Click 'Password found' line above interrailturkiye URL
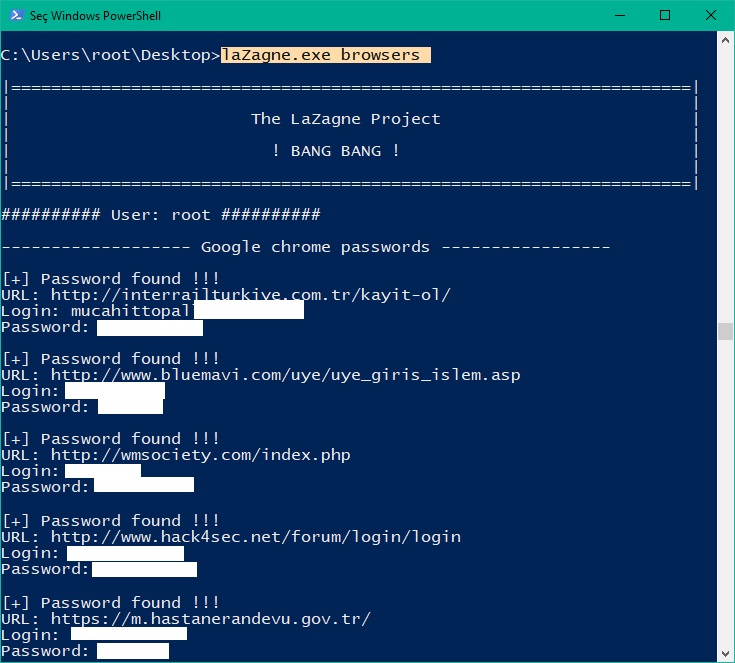Viewport: 735px width, 663px height. (x=111, y=279)
